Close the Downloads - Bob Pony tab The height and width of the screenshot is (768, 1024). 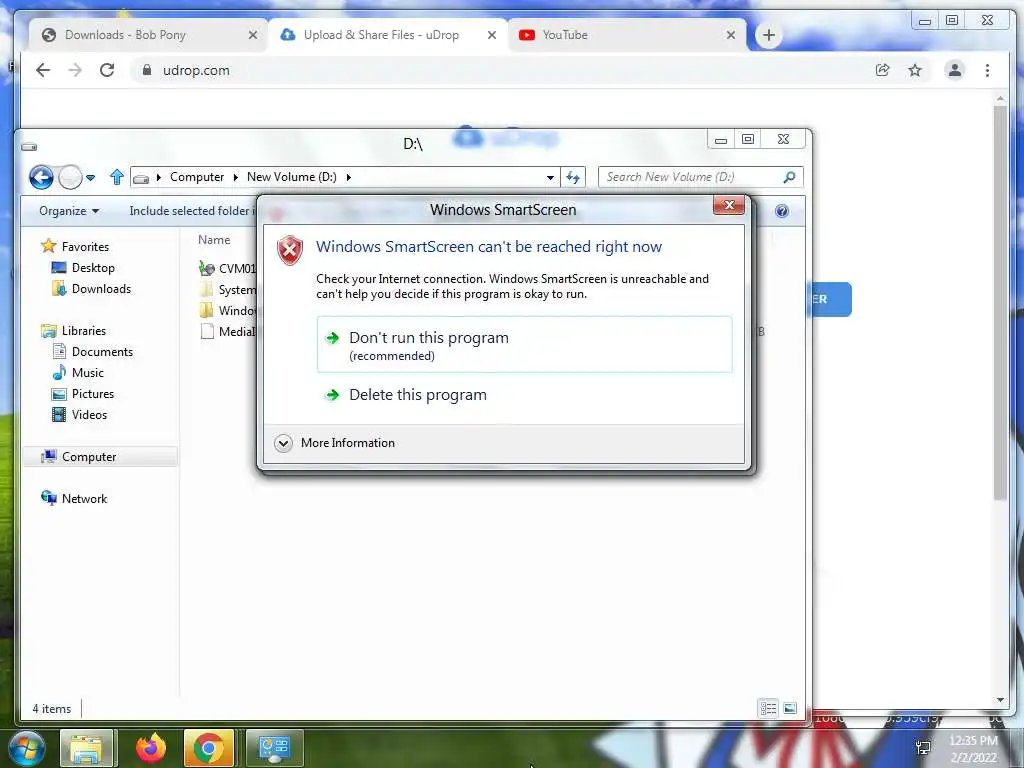point(253,35)
